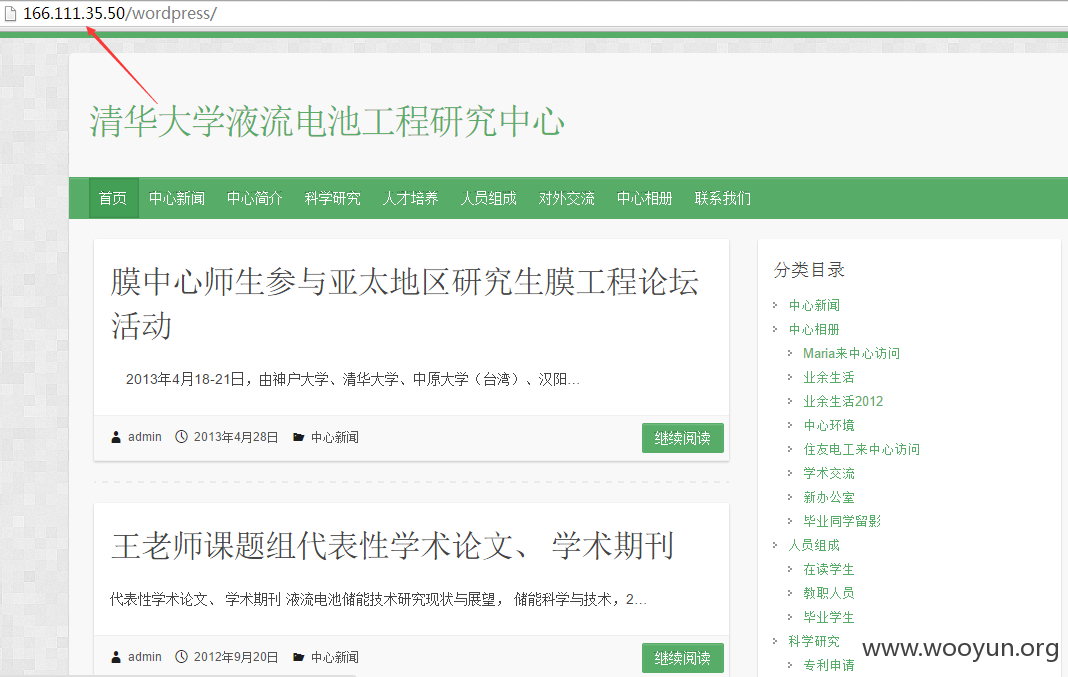Open the 人员组成 navigation item
Image resolution: width=1068 pixels, height=677 pixels.
click(x=488, y=198)
